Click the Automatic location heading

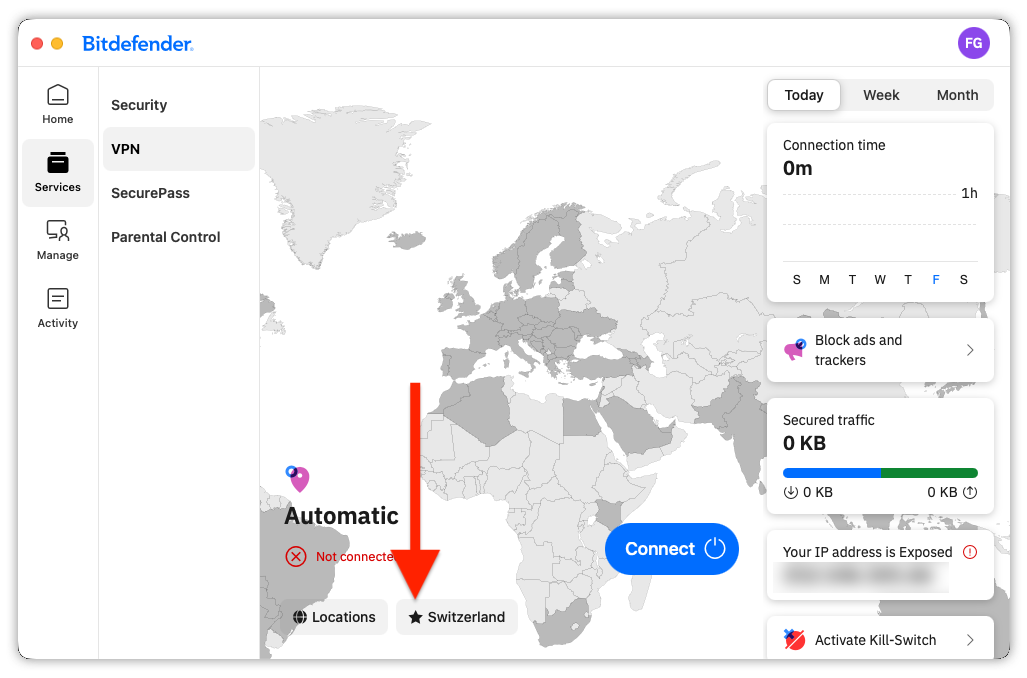(x=341, y=516)
